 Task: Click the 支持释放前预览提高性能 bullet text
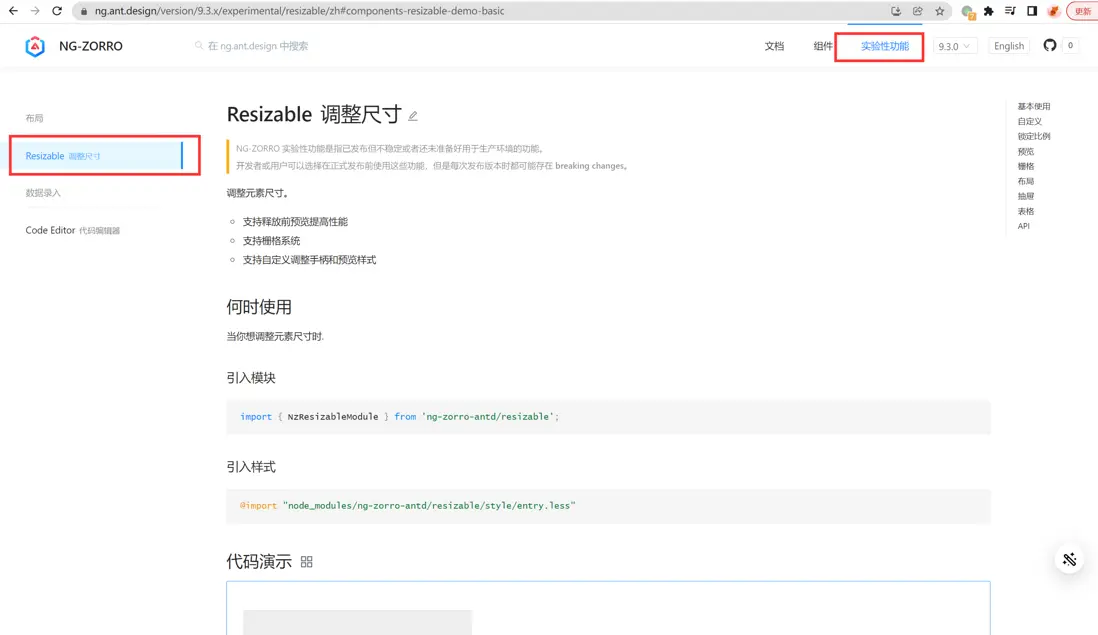[295, 222]
